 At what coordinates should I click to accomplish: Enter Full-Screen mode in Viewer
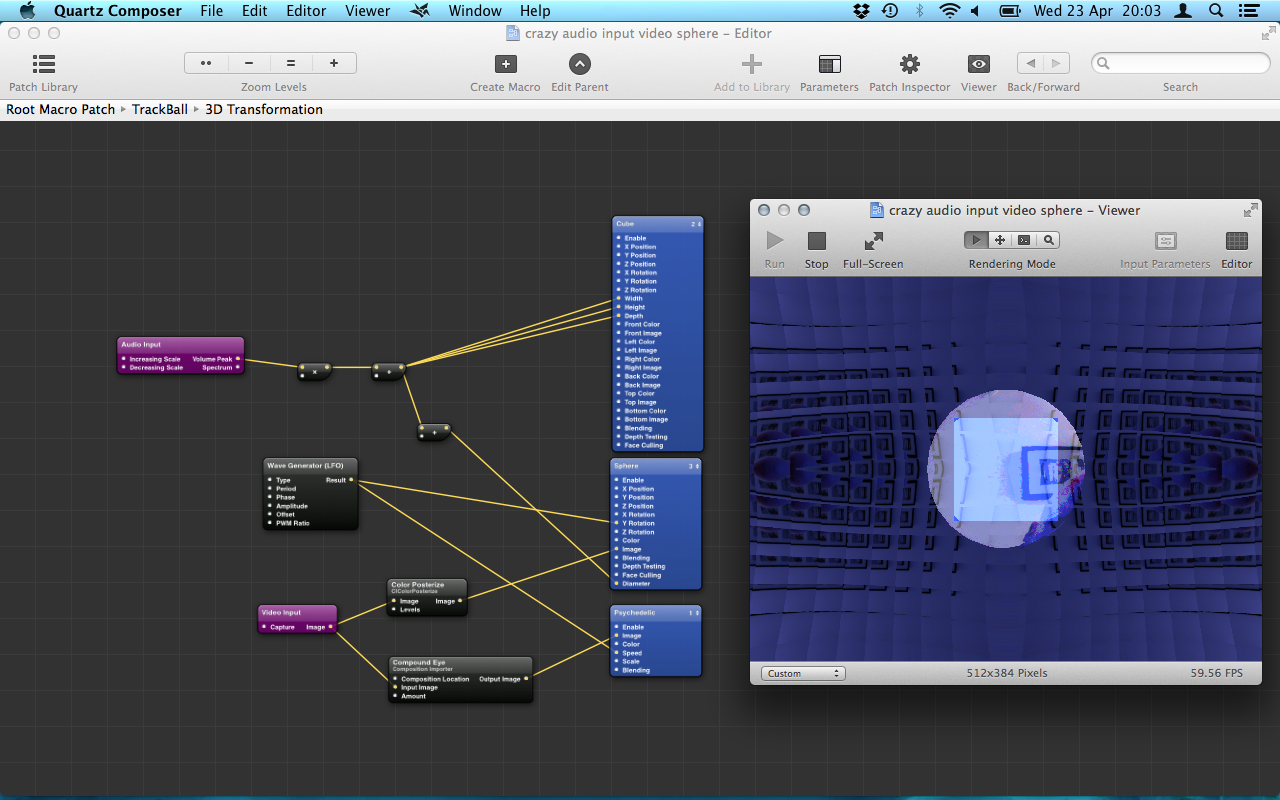pos(873,241)
